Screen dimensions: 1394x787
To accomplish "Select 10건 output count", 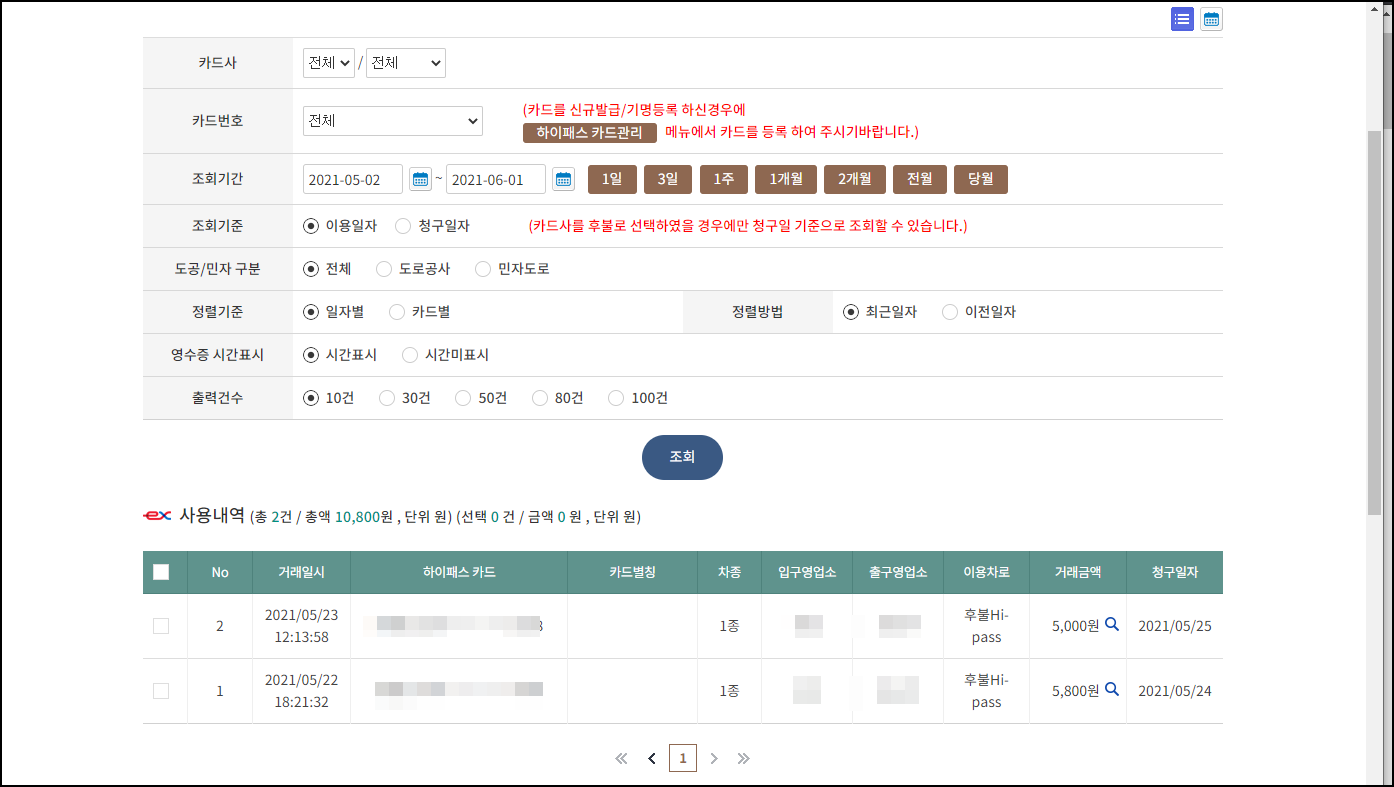I will tap(311, 398).
